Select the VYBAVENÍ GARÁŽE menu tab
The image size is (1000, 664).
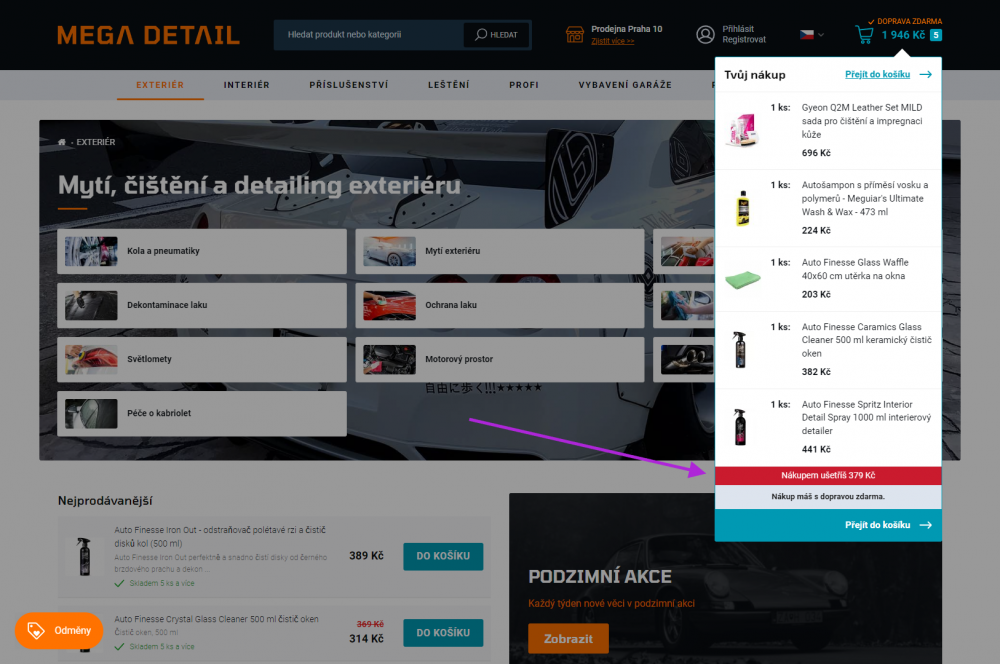pyautogui.click(x=625, y=85)
